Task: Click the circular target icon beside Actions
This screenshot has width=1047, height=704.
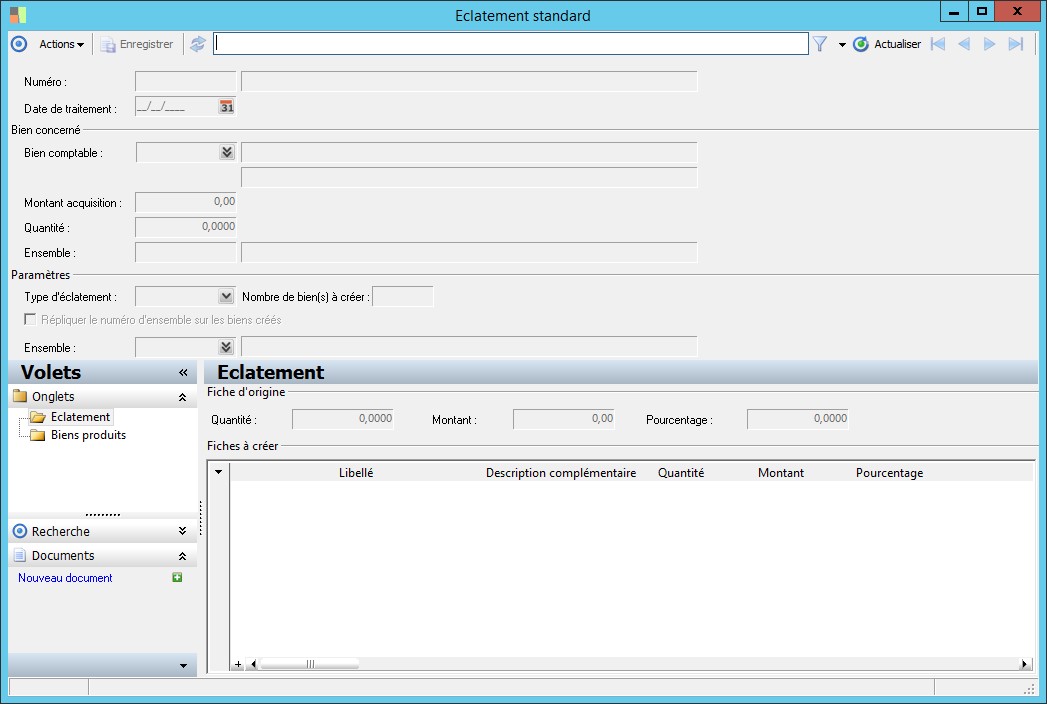Action: coord(19,44)
